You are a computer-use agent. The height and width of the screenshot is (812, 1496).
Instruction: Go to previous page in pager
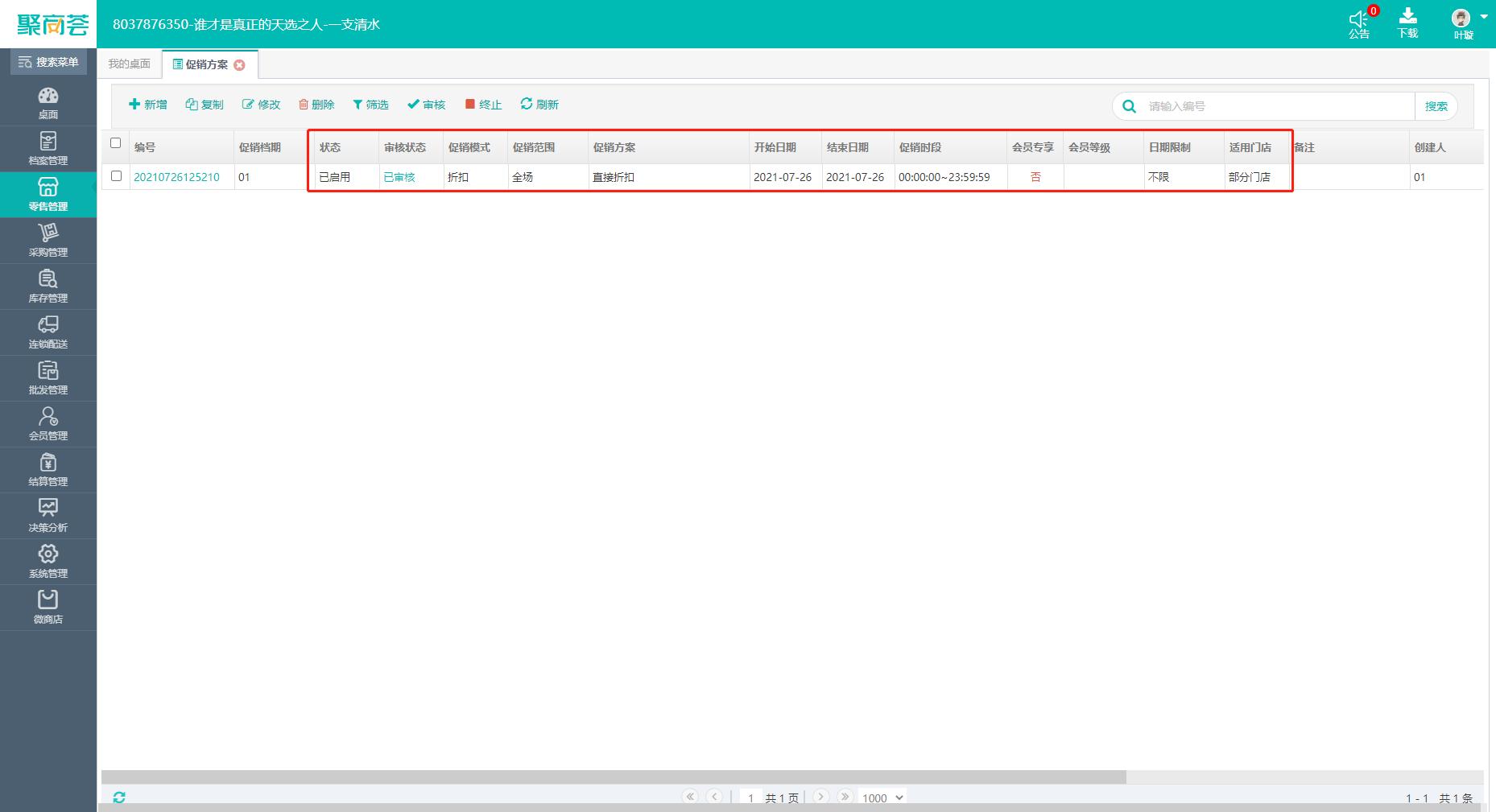pyautogui.click(x=714, y=797)
